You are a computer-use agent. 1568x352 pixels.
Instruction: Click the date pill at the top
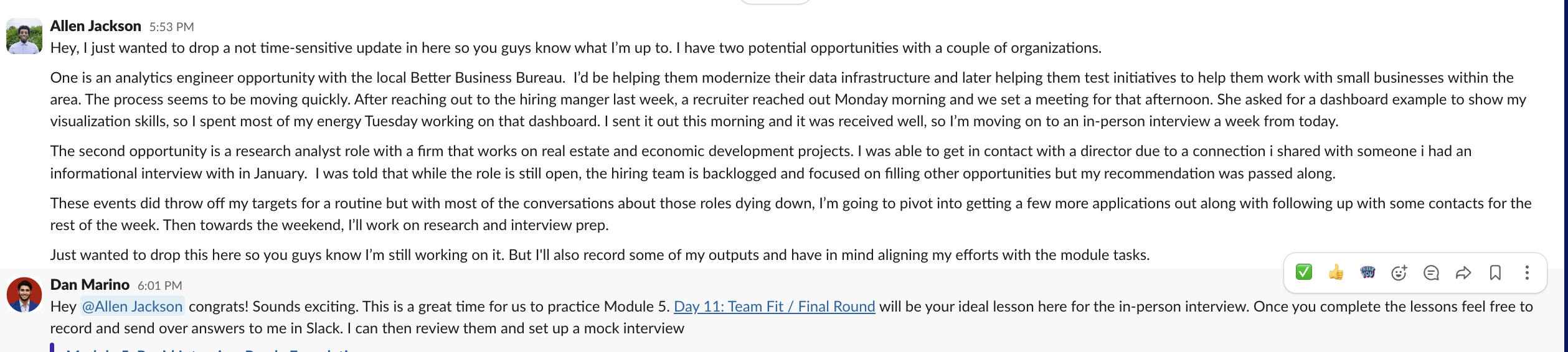(x=775, y=2)
